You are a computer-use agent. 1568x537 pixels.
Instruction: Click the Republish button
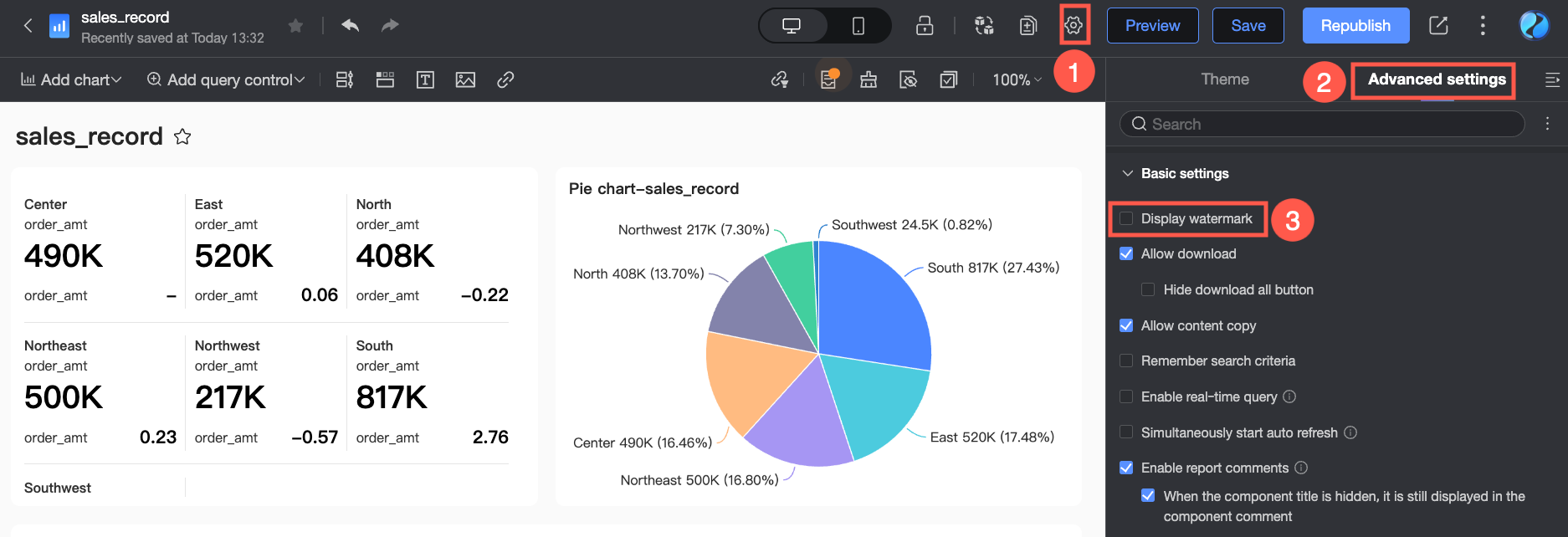[x=1355, y=26]
